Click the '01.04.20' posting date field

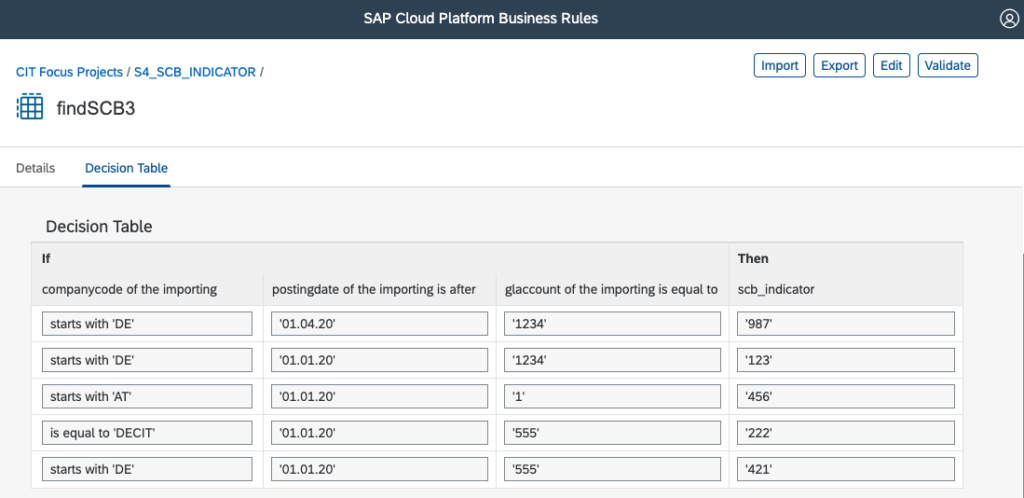coord(379,324)
